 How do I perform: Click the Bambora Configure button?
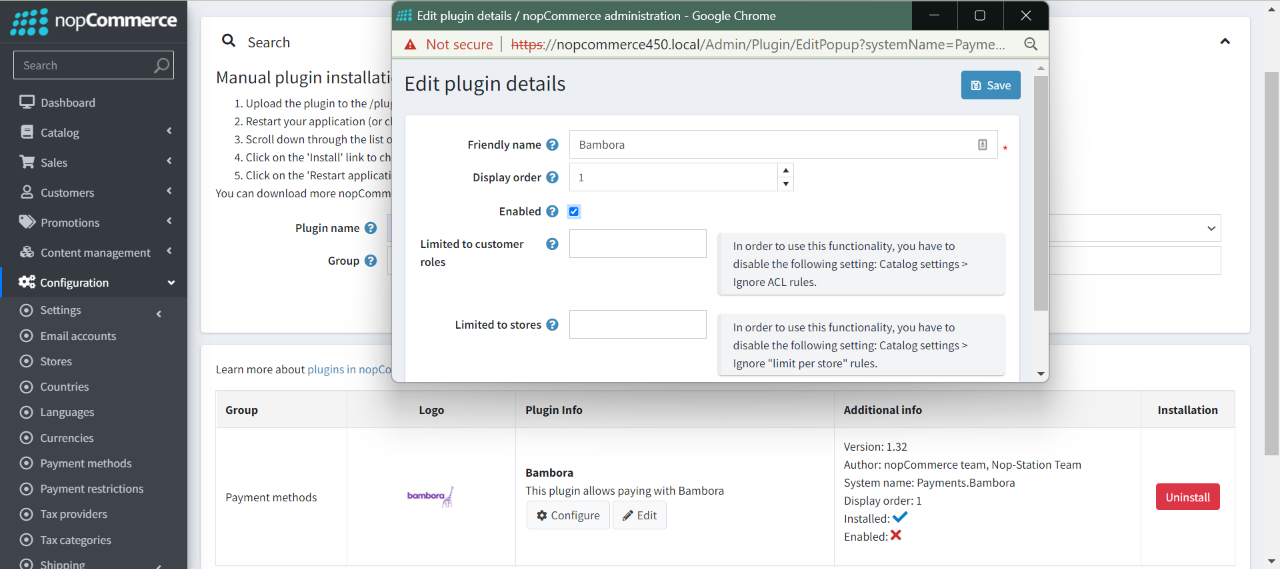[x=568, y=515]
